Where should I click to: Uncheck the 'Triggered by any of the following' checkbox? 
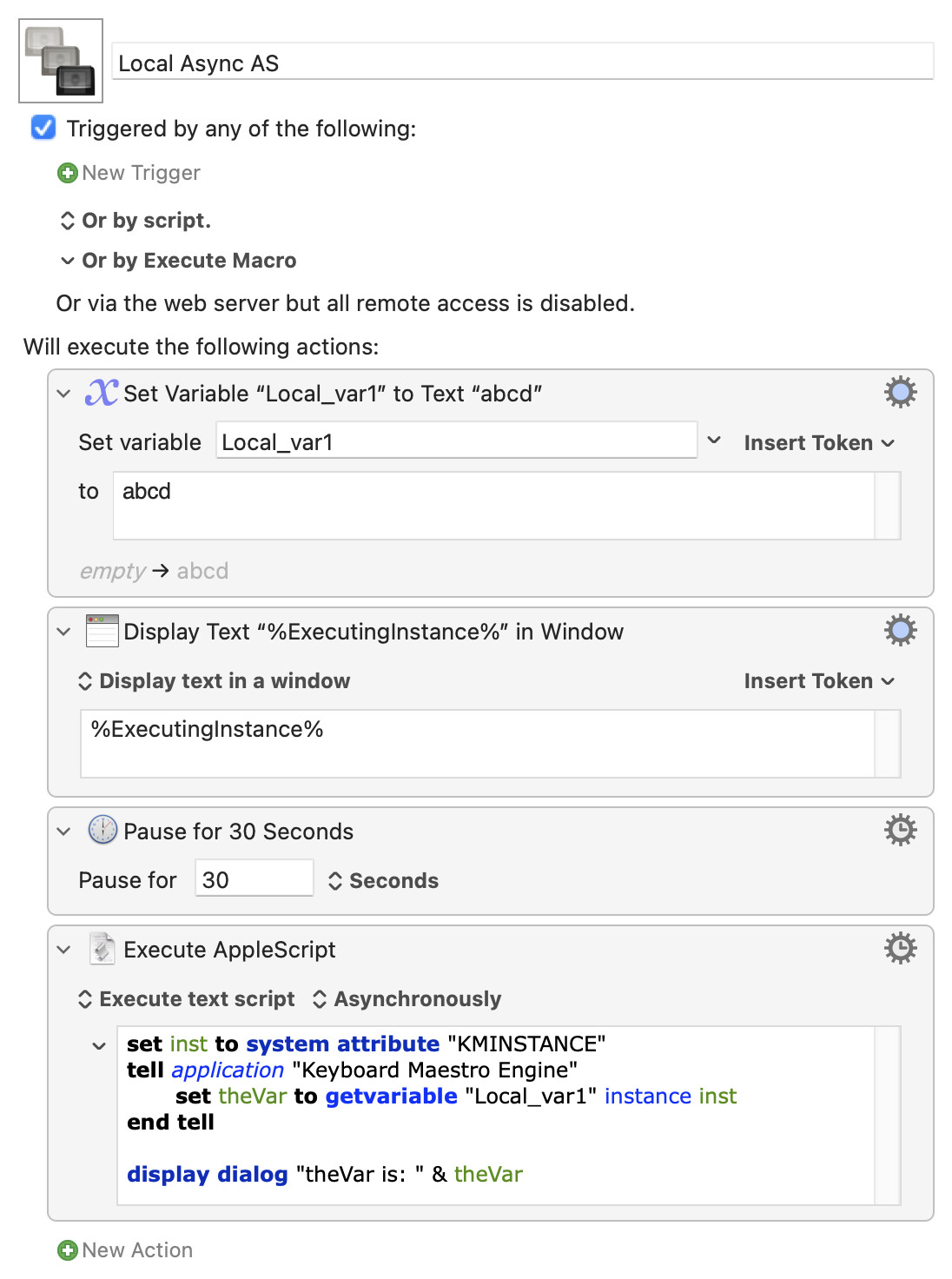[43, 129]
